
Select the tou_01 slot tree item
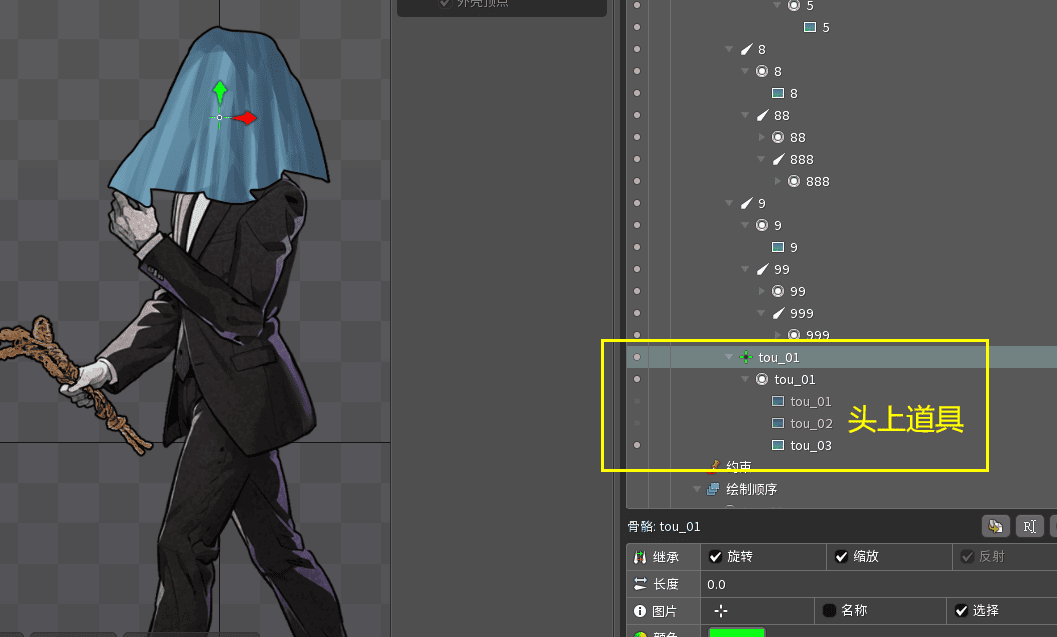point(794,379)
